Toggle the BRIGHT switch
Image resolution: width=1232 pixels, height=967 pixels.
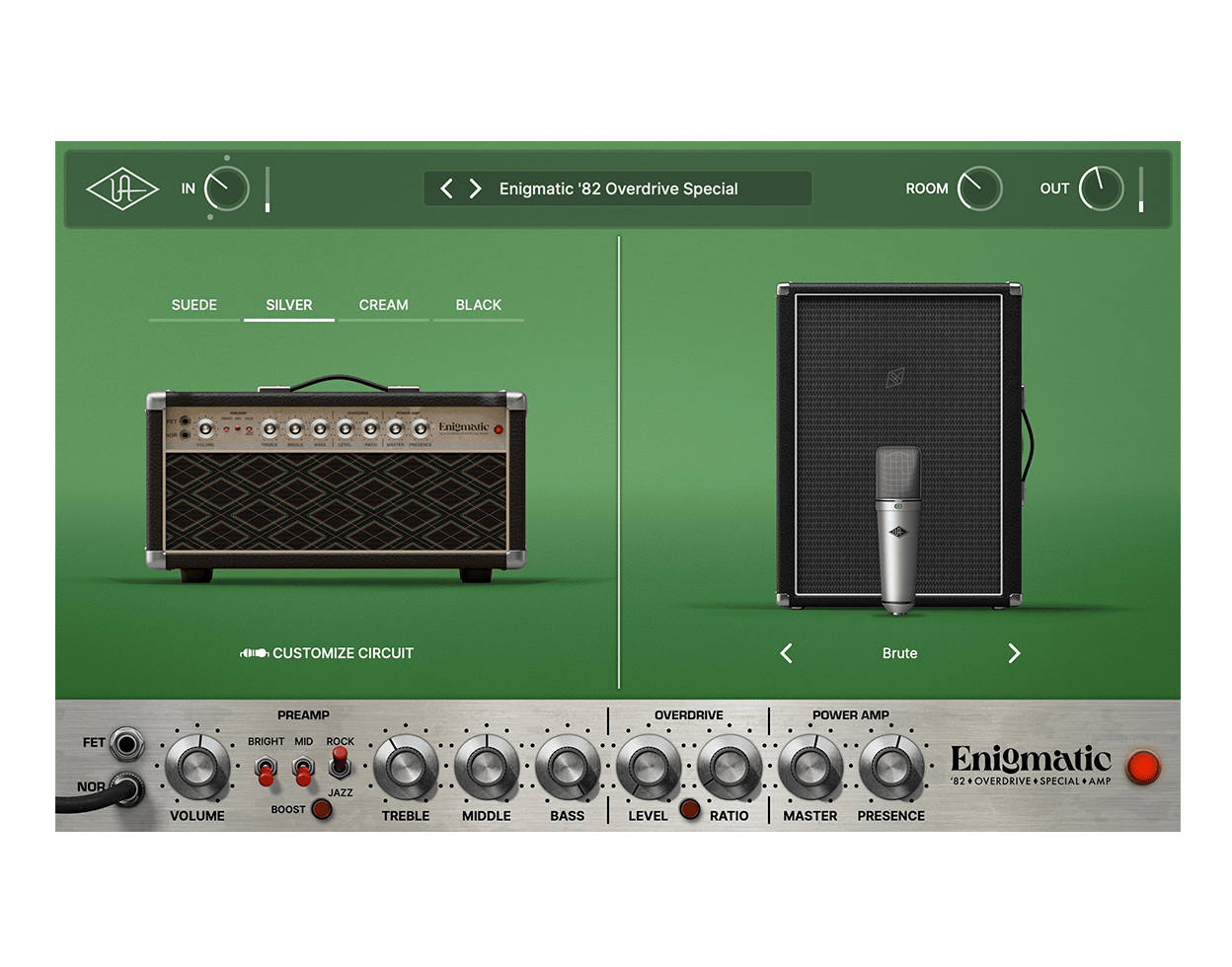point(266,771)
